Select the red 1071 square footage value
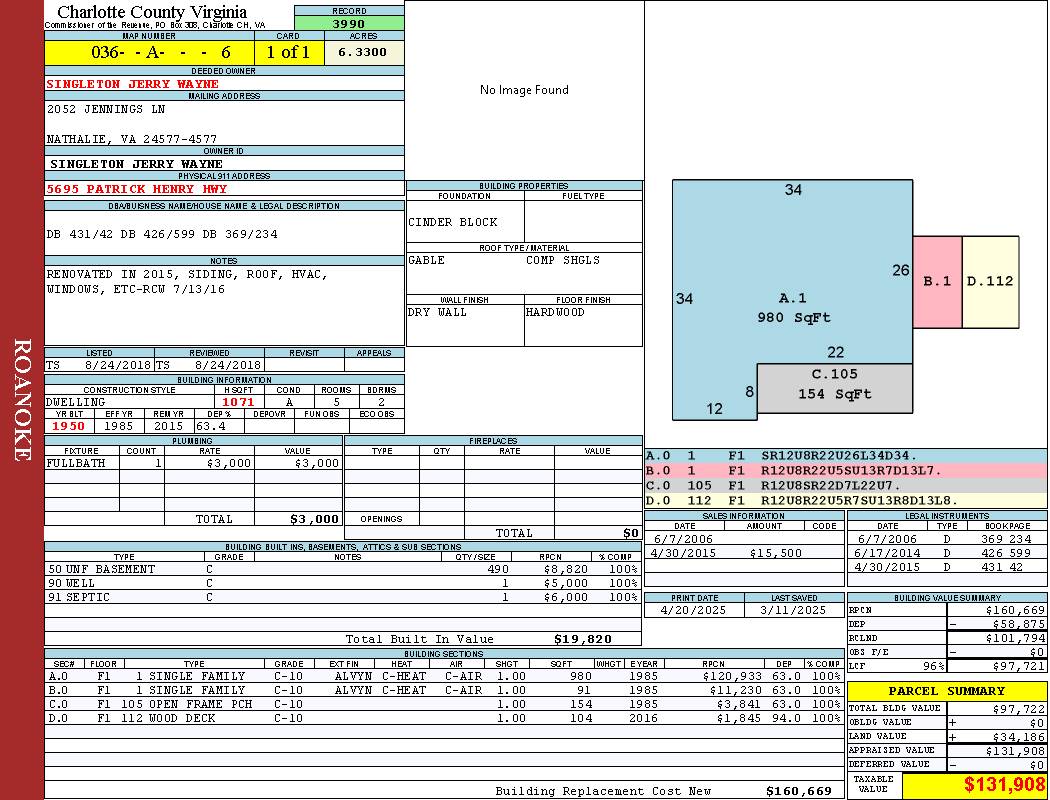Viewport: 1050px width, 800px height. (238, 402)
